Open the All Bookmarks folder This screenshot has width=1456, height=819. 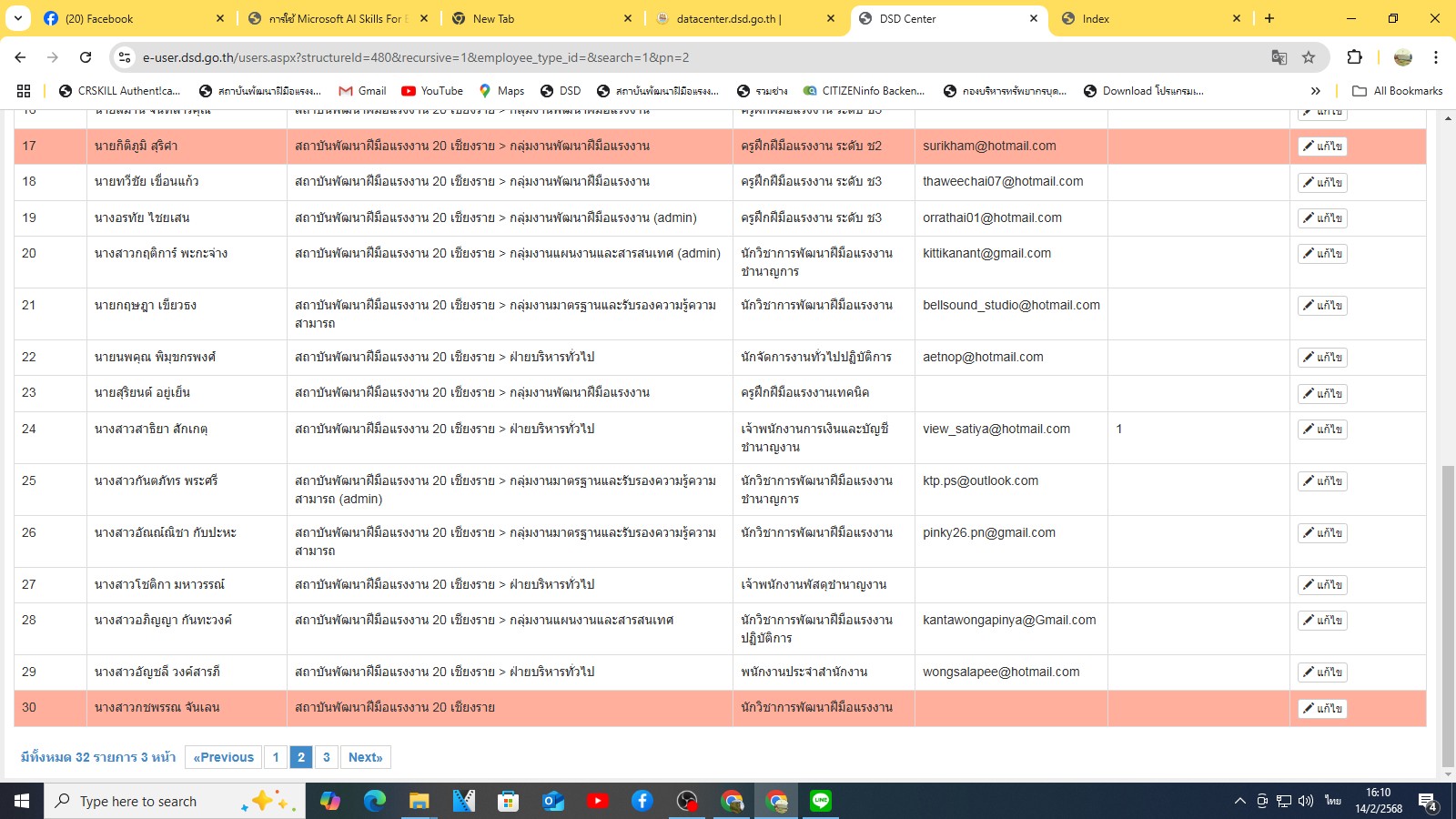coord(1397,91)
